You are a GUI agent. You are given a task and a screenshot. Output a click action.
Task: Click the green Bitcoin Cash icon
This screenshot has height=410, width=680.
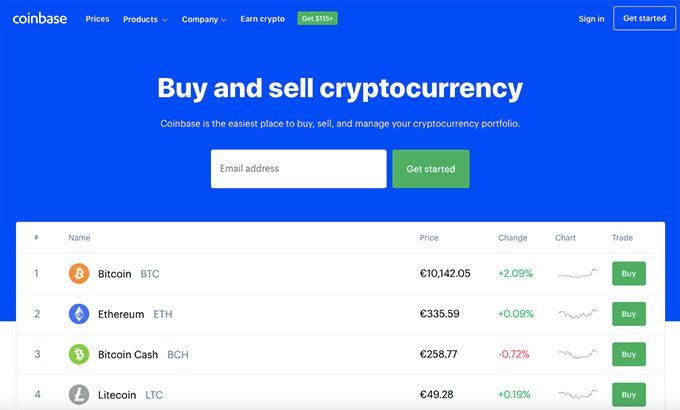click(x=79, y=354)
